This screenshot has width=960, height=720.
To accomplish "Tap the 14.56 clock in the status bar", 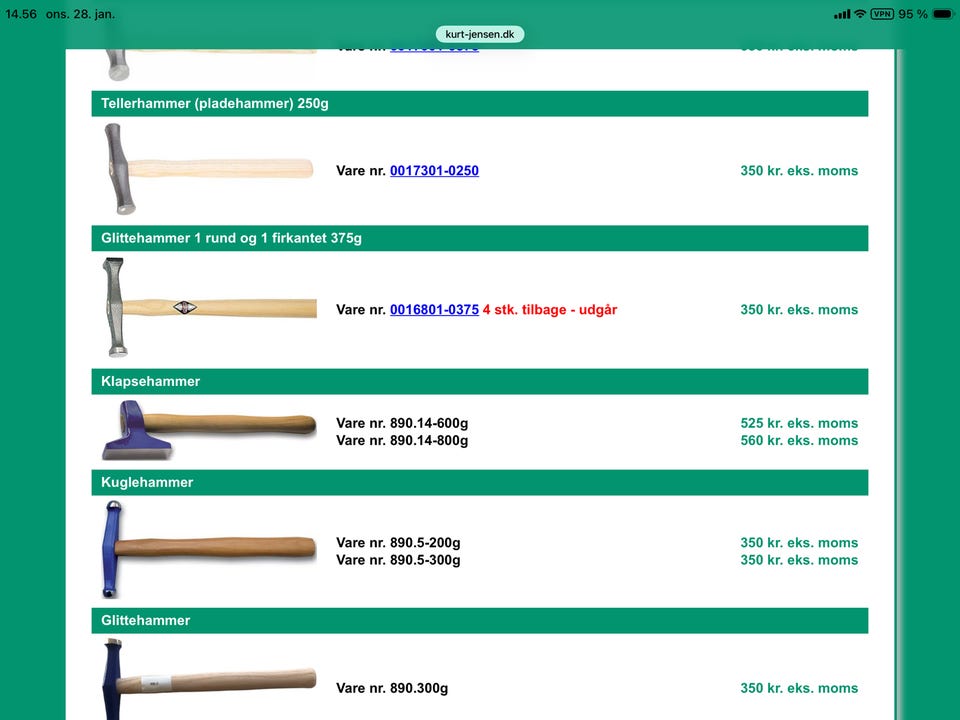I will (x=21, y=14).
